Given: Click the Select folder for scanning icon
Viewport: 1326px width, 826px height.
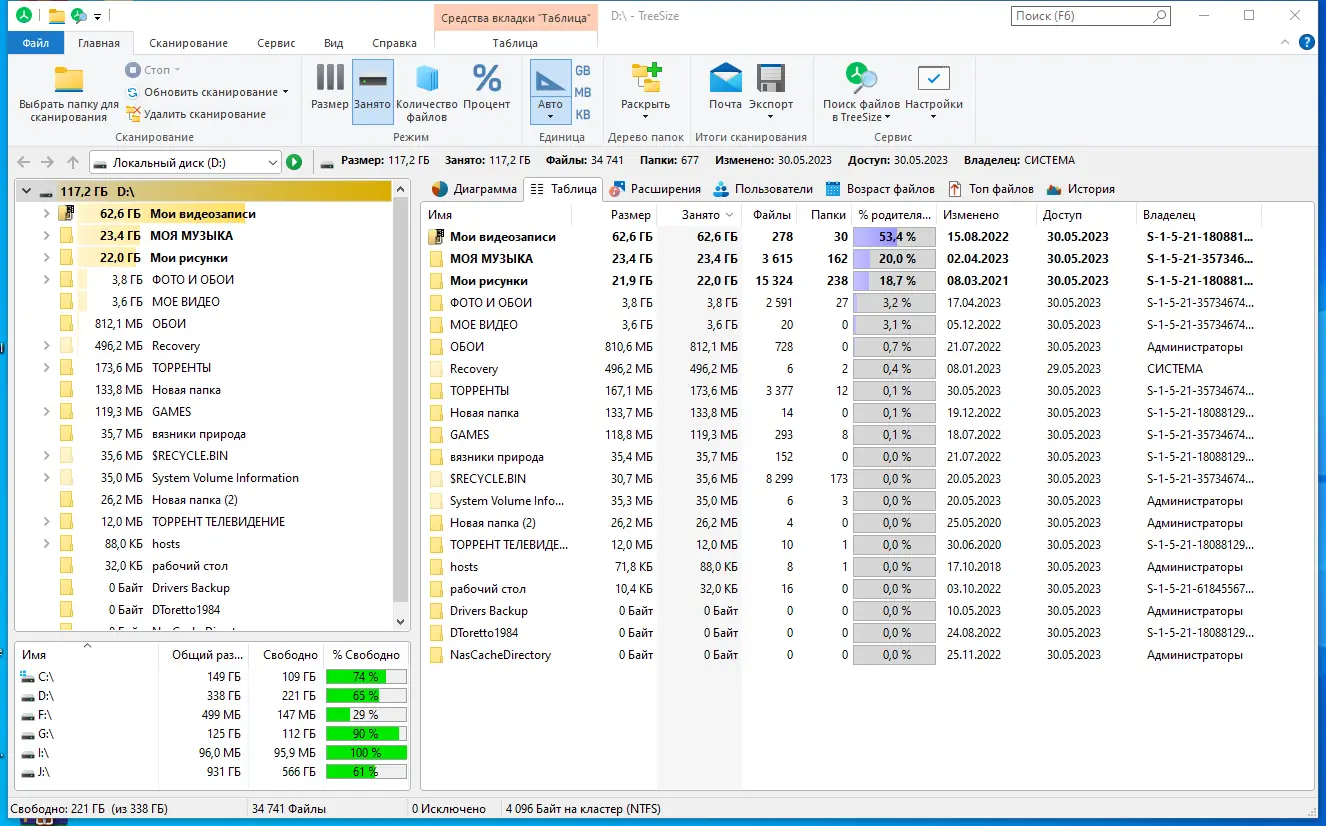Looking at the screenshot, I should [x=68, y=80].
